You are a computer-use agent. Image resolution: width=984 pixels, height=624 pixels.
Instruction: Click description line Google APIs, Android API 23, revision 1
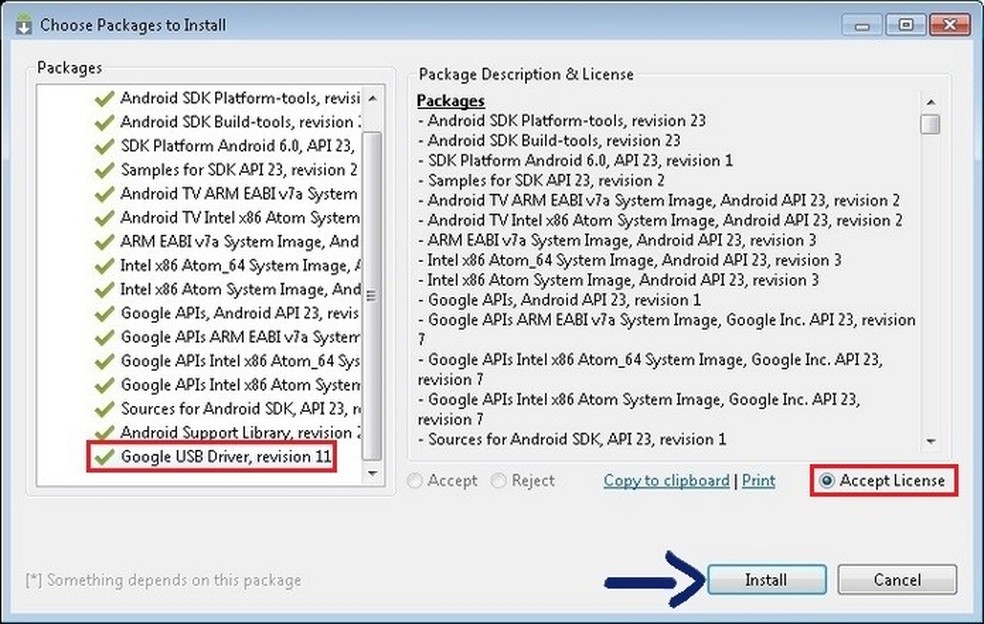[559, 300]
